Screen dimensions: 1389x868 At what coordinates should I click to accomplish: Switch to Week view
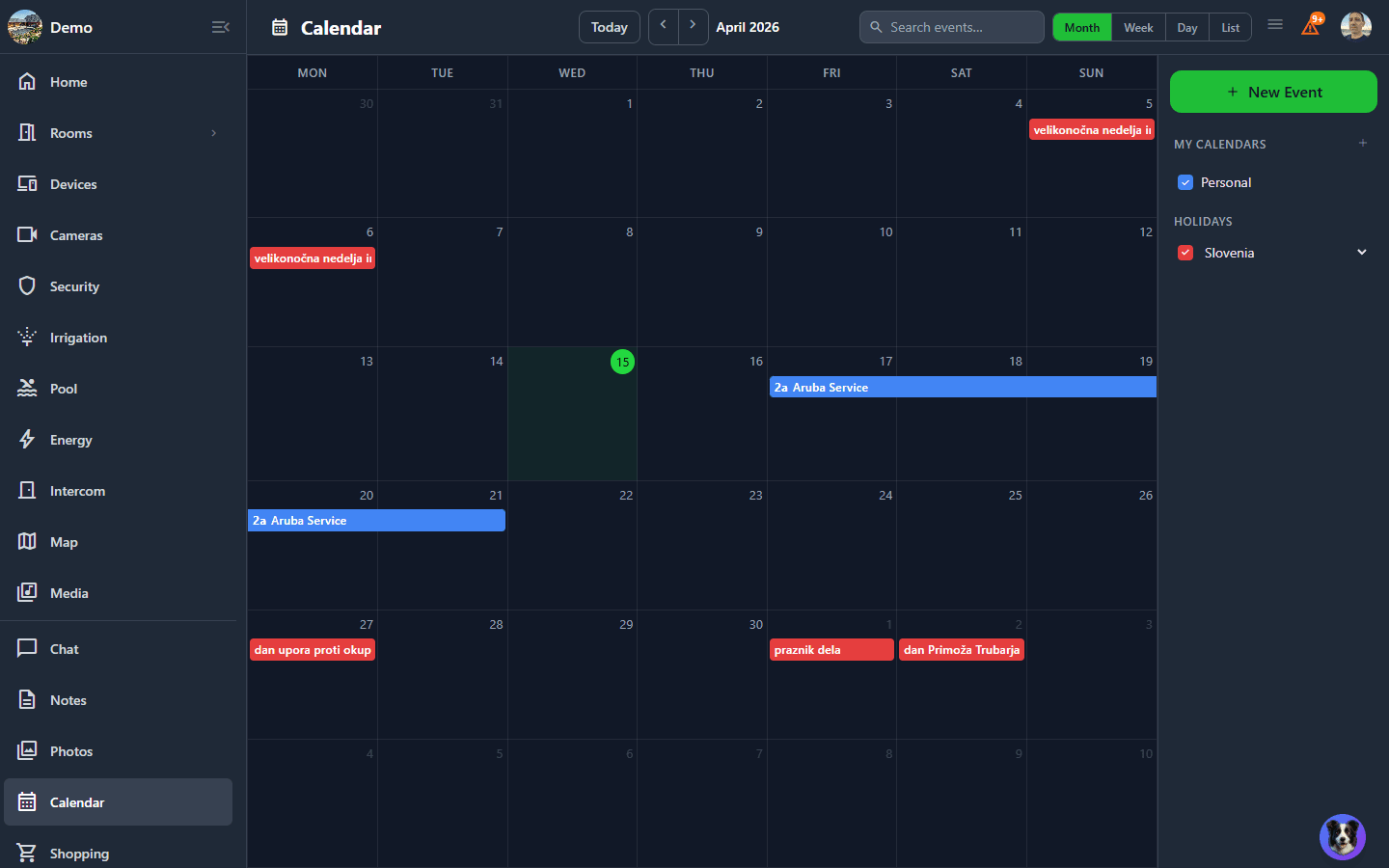1137,27
